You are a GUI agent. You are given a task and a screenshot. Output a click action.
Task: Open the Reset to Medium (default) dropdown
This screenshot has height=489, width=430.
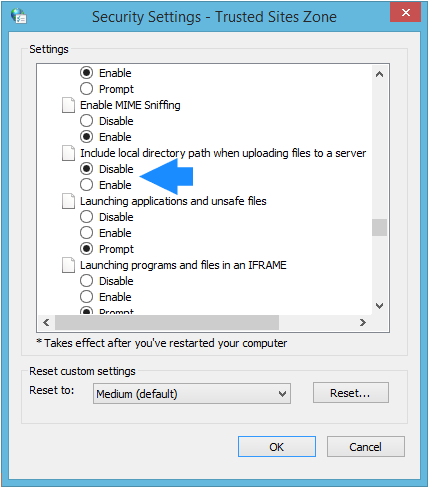pos(192,394)
